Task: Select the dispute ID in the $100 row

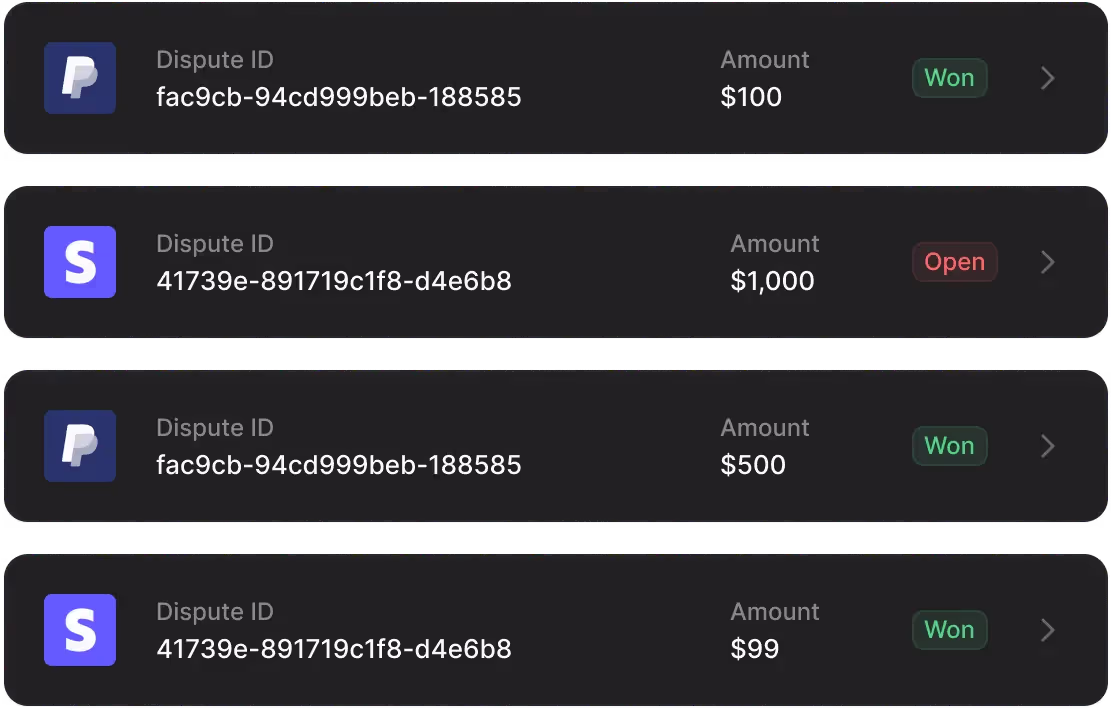Action: pos(339,97)
